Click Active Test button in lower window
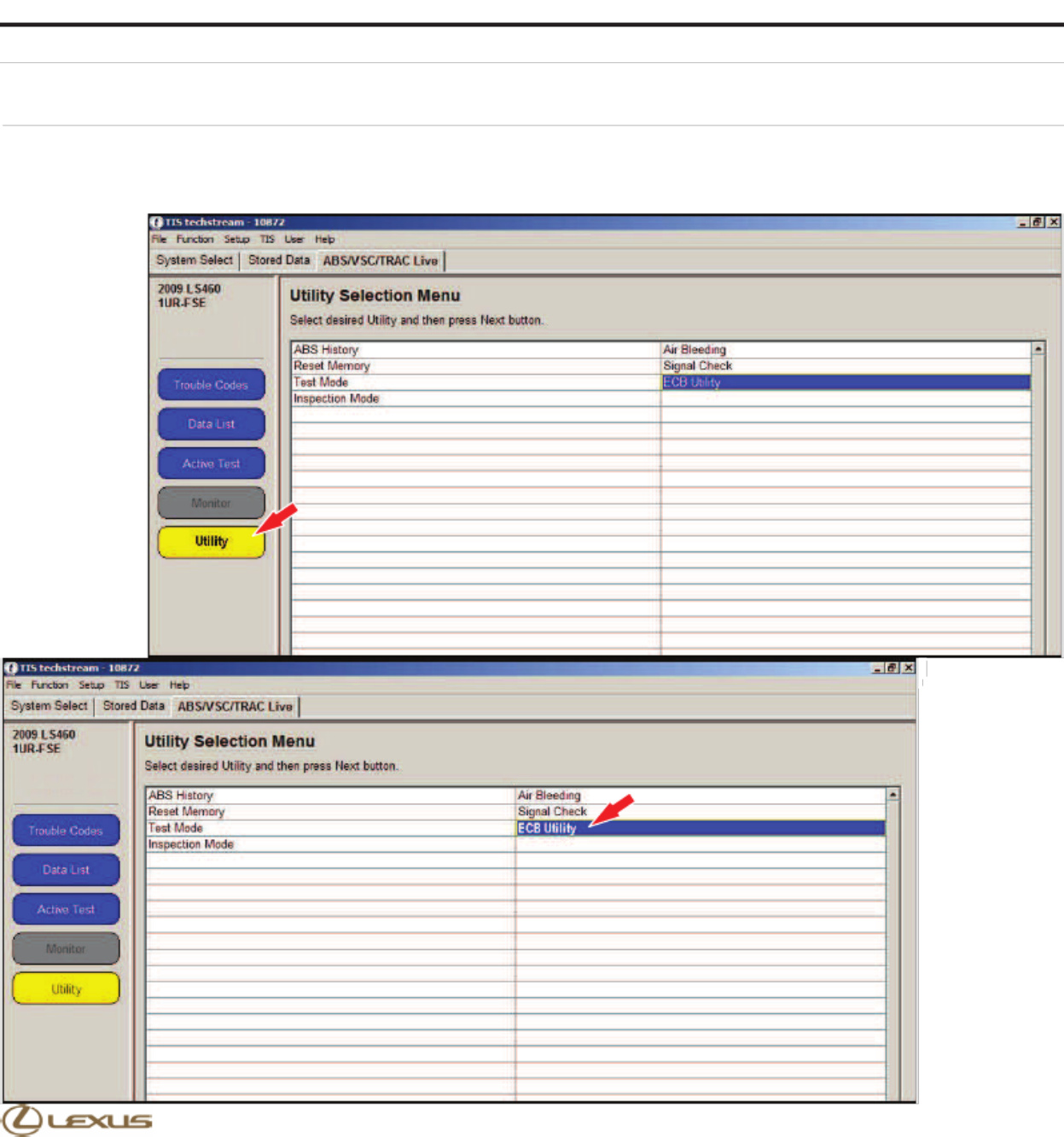The height and width of the screenshot is (1137, 1064). pyautogui.click(x=66, y=910)
